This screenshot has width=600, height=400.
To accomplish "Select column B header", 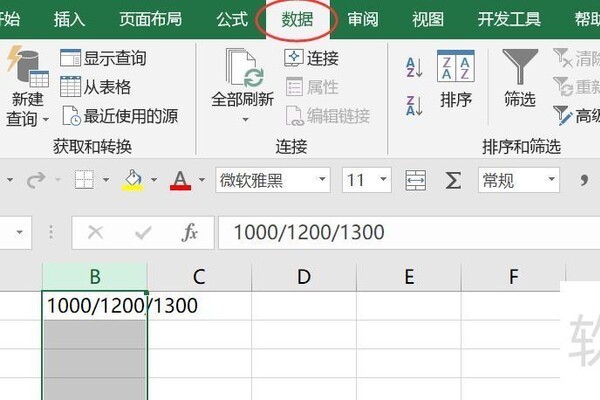I will (95, 276).
